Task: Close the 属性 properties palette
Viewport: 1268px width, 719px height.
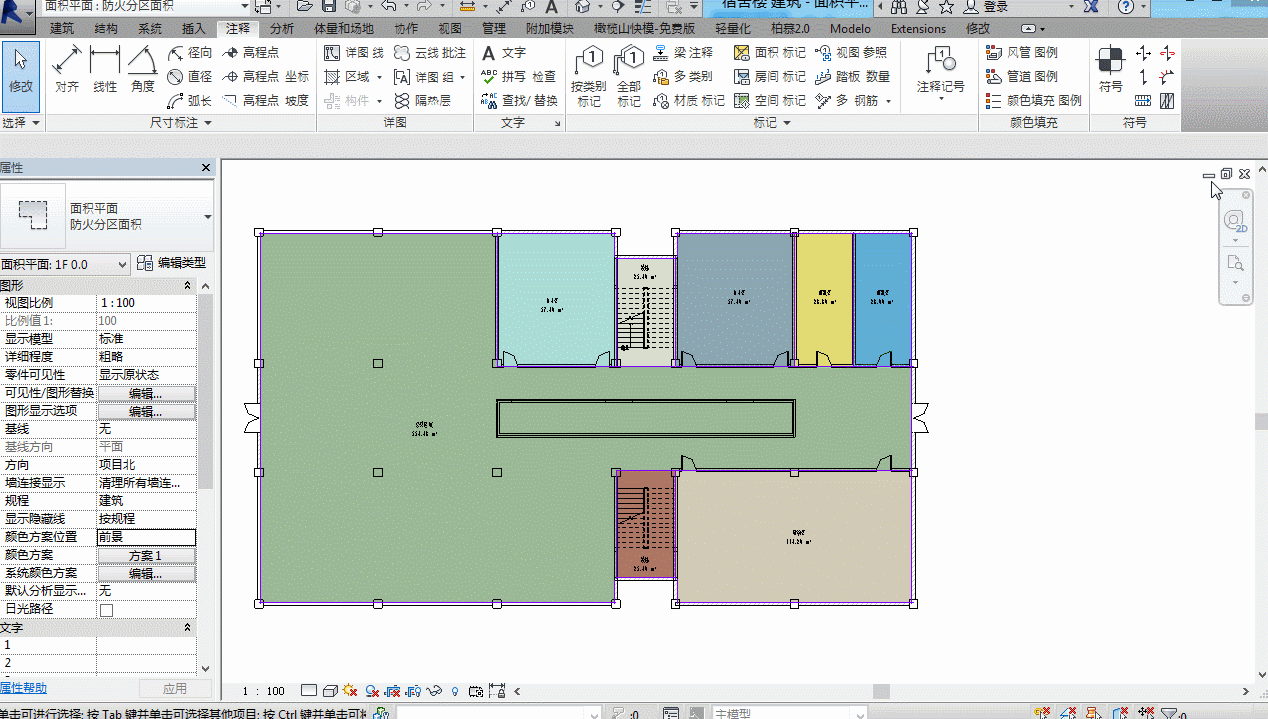Action: [x=206, y=168]
